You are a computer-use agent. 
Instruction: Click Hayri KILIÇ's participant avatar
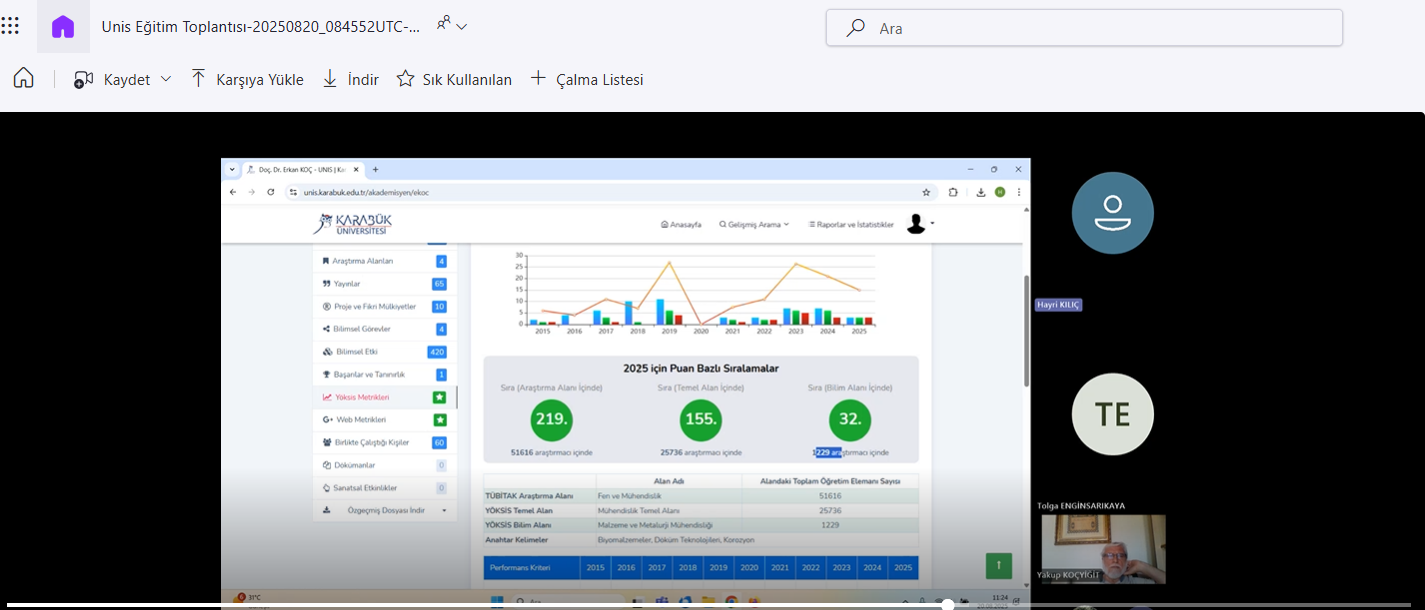1112,213
